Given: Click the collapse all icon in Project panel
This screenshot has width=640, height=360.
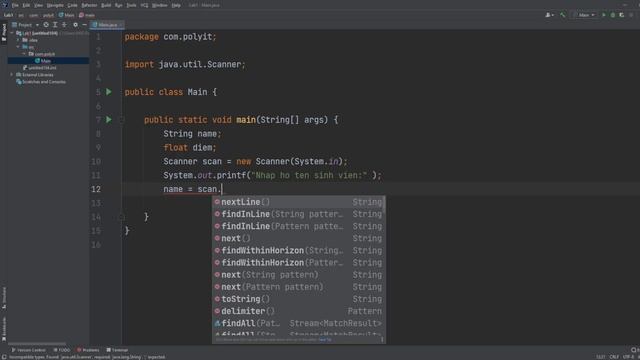Looking at the screenshot, I should 64,25.
